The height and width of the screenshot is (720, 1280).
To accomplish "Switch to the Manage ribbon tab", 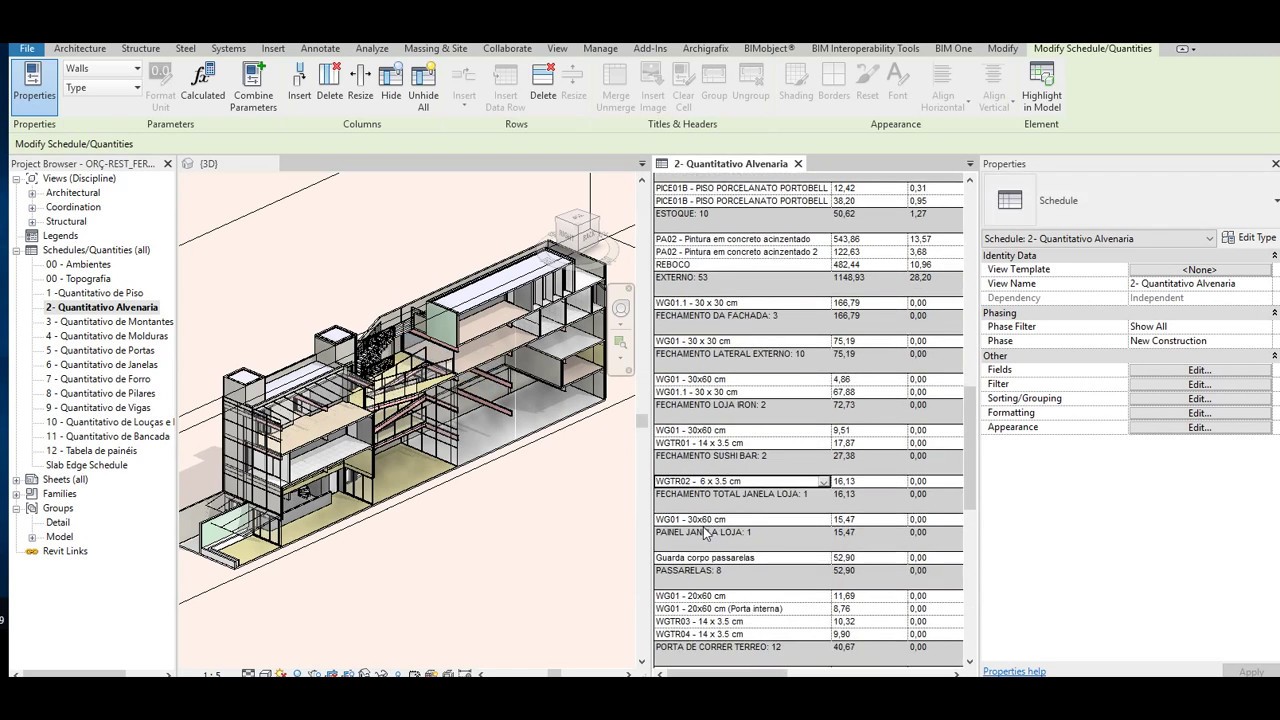I will pyautogui.click(x=600, y=48).
